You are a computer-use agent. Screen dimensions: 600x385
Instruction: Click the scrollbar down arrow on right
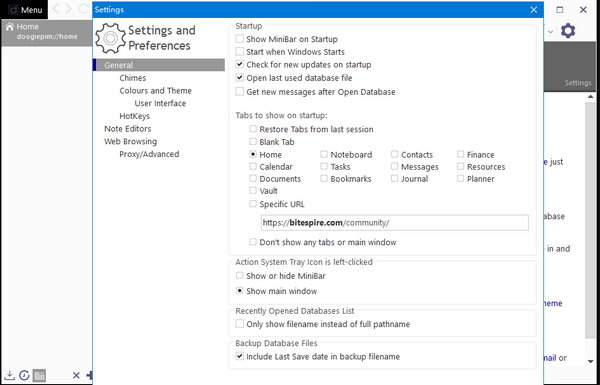590,361
